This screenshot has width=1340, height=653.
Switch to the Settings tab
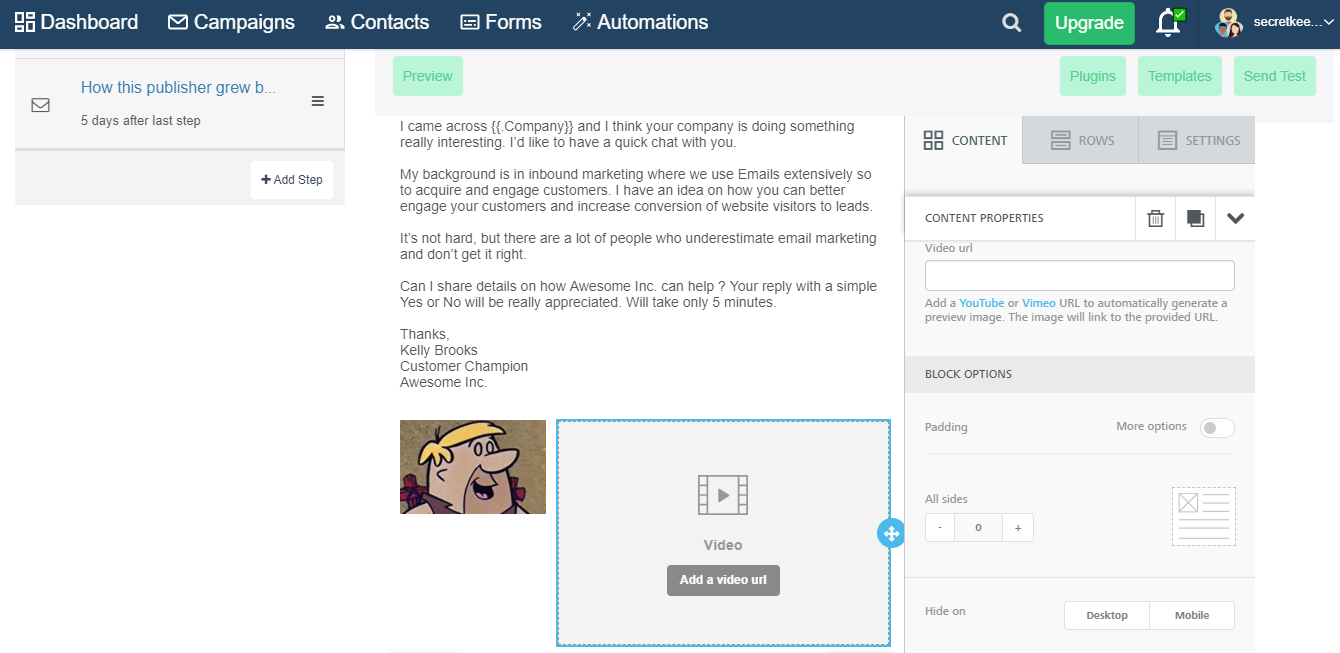coord(1197,140)
